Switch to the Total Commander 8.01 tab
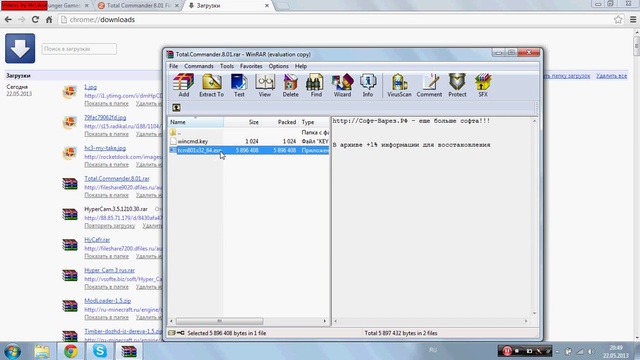The image size is (640, 360). (139, 6)
